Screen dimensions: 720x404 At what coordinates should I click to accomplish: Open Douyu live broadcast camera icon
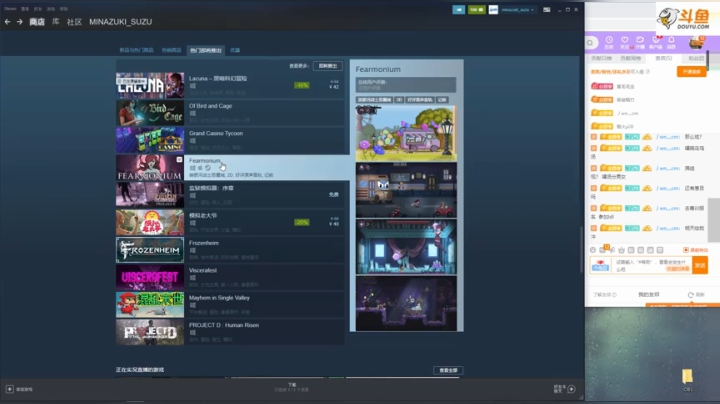[x=640, y=42]
